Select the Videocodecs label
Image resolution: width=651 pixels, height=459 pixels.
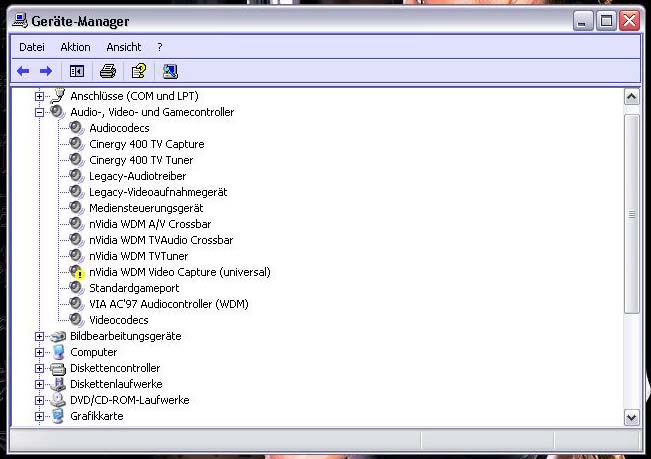119,320
